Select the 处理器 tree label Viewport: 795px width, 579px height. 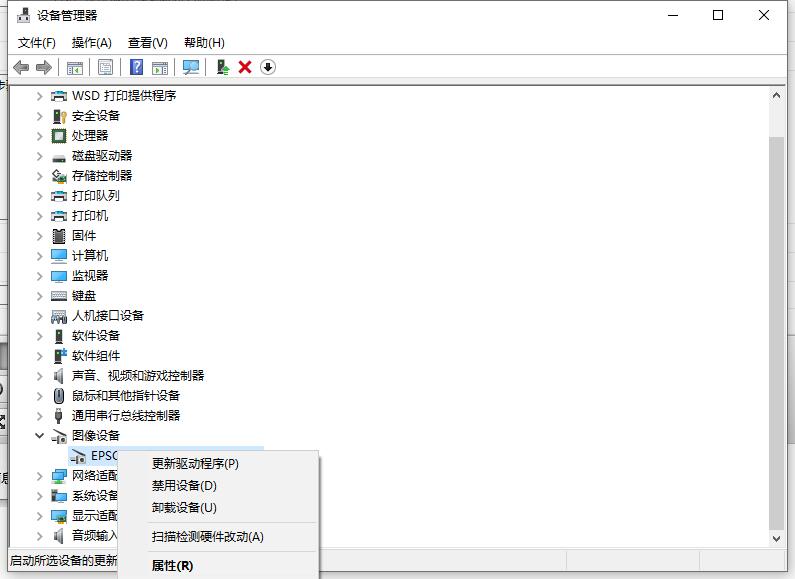pyautogui.click(x=90, y=136)
